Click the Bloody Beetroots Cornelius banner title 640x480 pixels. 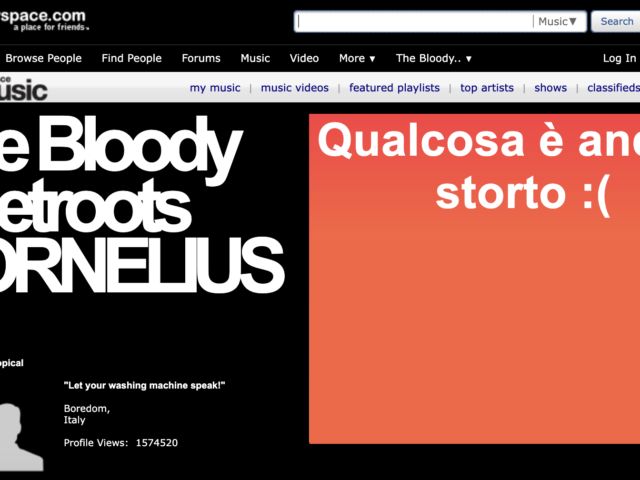pyautogui.click(x=141, y=204)
